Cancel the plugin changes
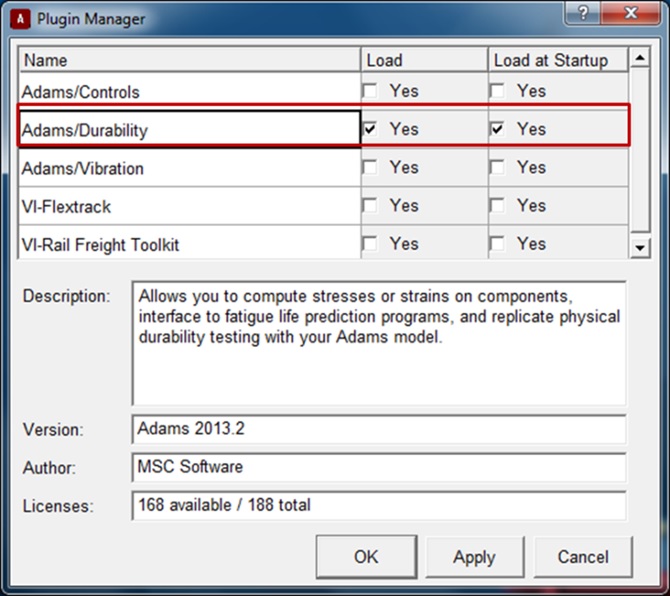 [x=582, y=557]
